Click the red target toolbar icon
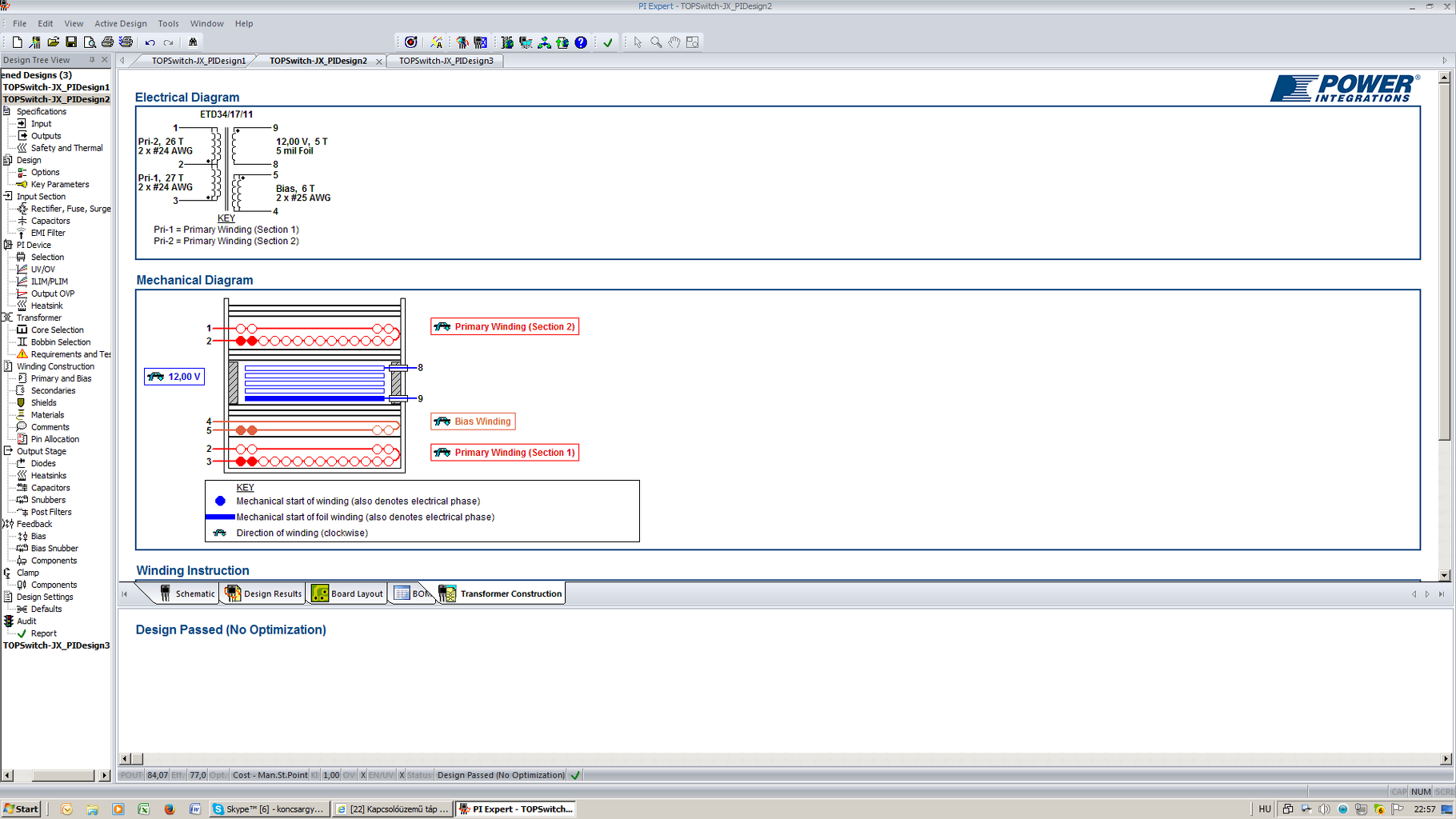Viewport: 1456px width, 819px height. pos(411,42)
